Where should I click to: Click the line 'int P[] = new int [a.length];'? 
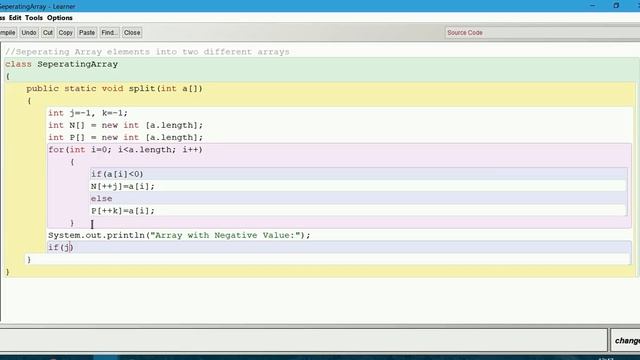(x=125, y=138)
